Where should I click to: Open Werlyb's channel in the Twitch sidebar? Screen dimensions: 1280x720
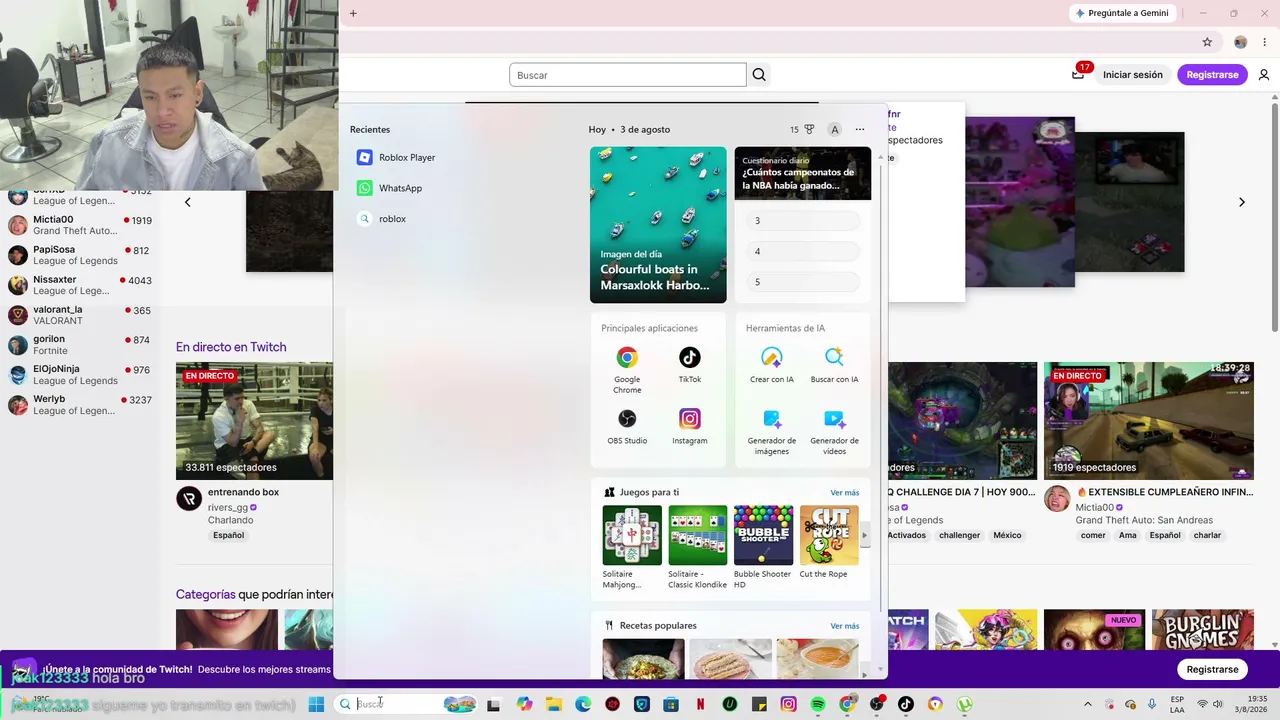pos(80,405)
